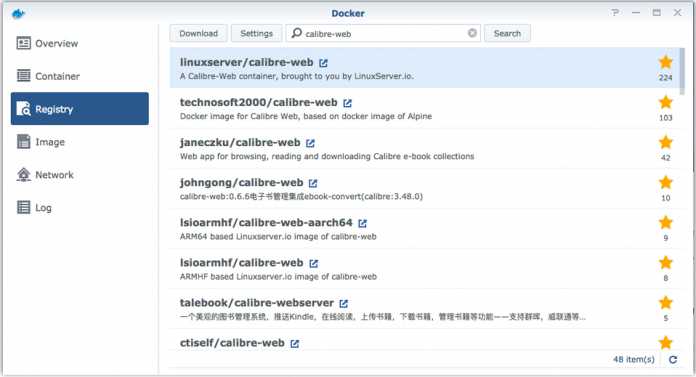Screen dimensions: 696x377
Task: Open the help question mark button
Action: [615, 12]
